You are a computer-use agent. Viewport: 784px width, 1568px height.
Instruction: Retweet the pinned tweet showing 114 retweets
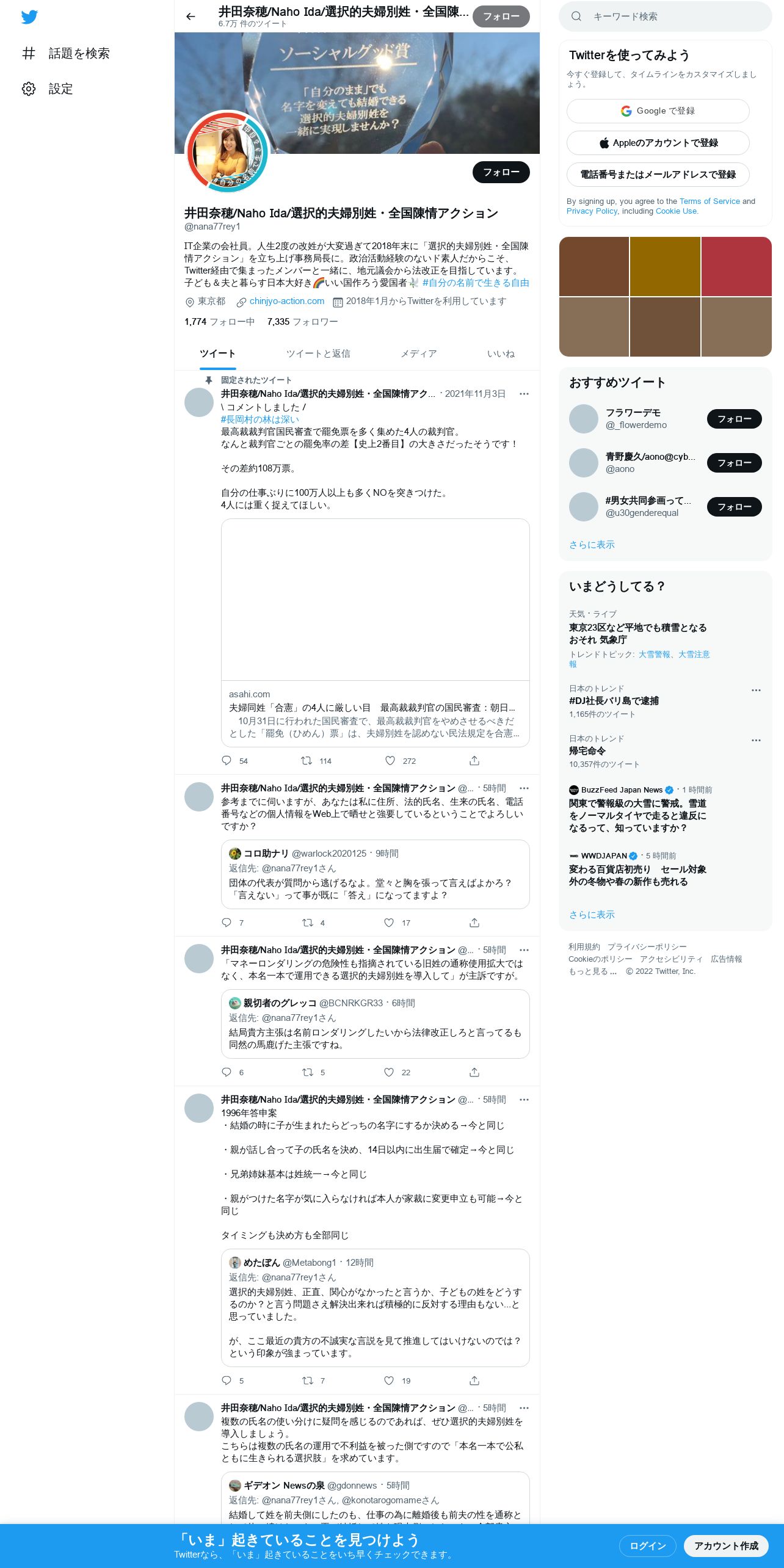coord(307,760)
